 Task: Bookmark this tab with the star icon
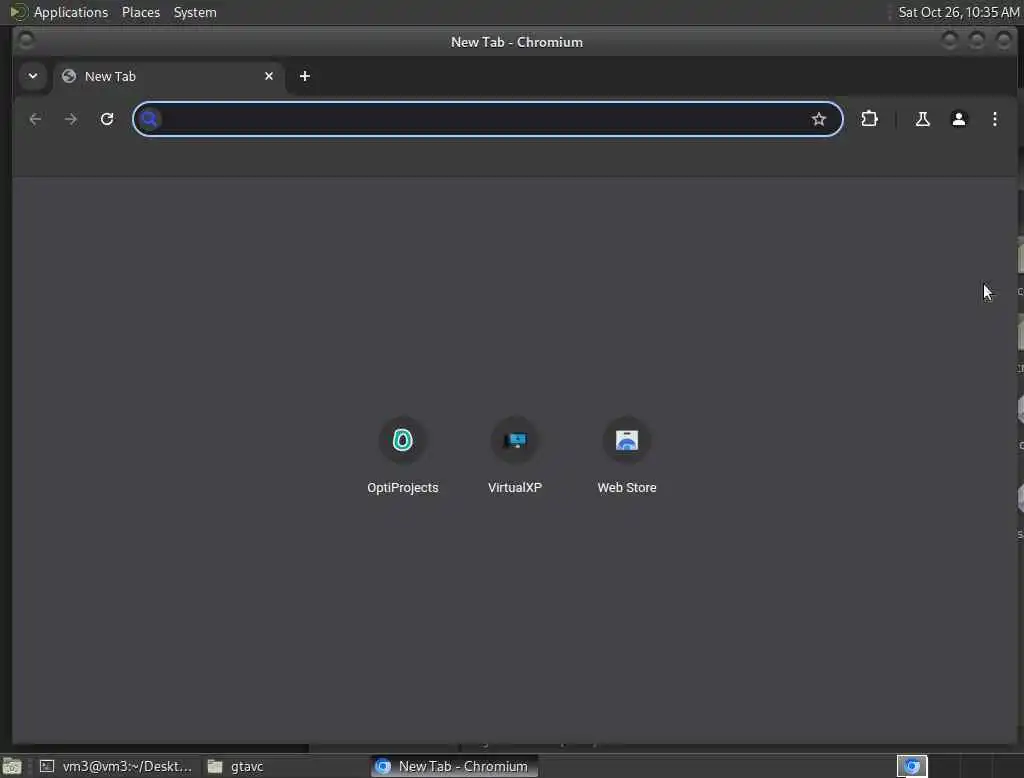click(819, 119)
